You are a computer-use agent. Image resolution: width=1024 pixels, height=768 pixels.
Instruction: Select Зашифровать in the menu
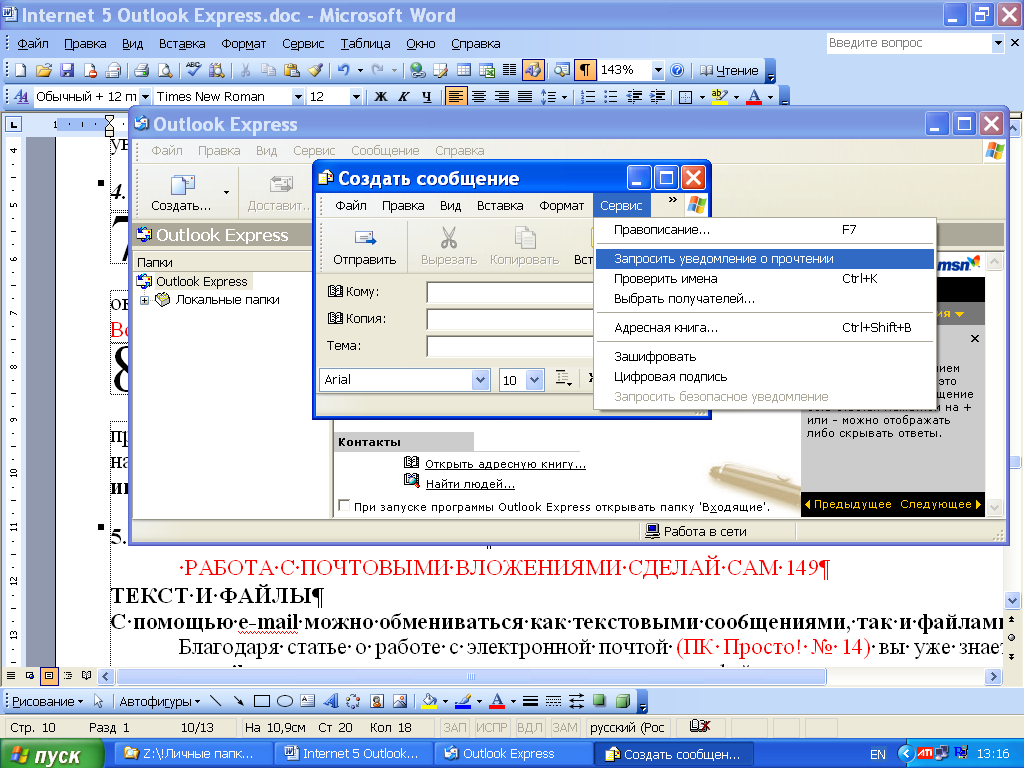765,357
